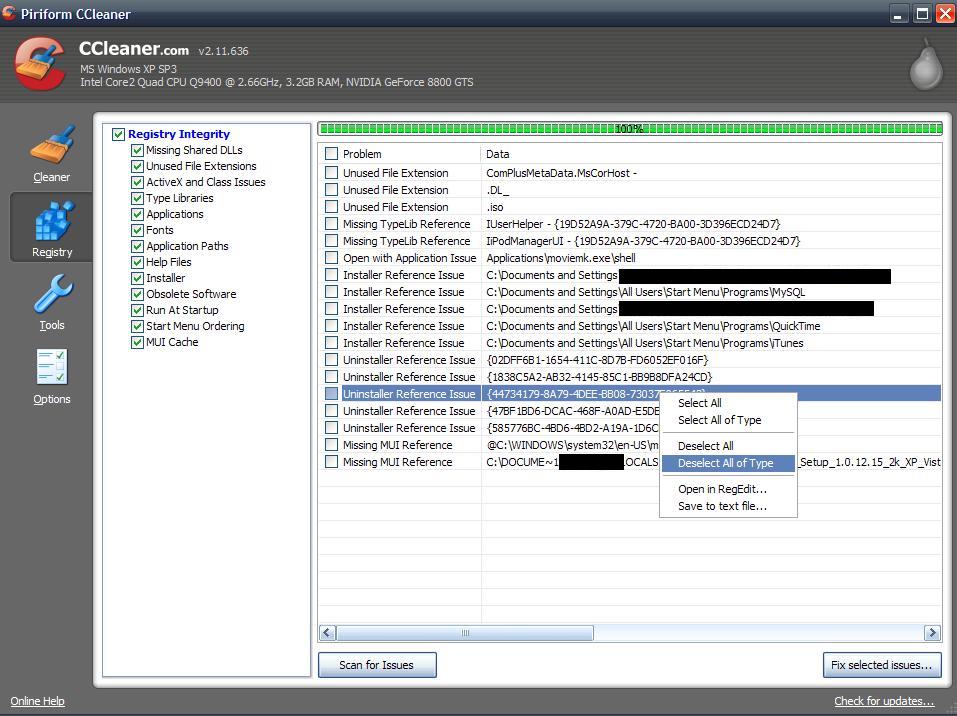957x716 pixels.
Task: Toggle the header select-all checkbox
Action: pos(331,153)
